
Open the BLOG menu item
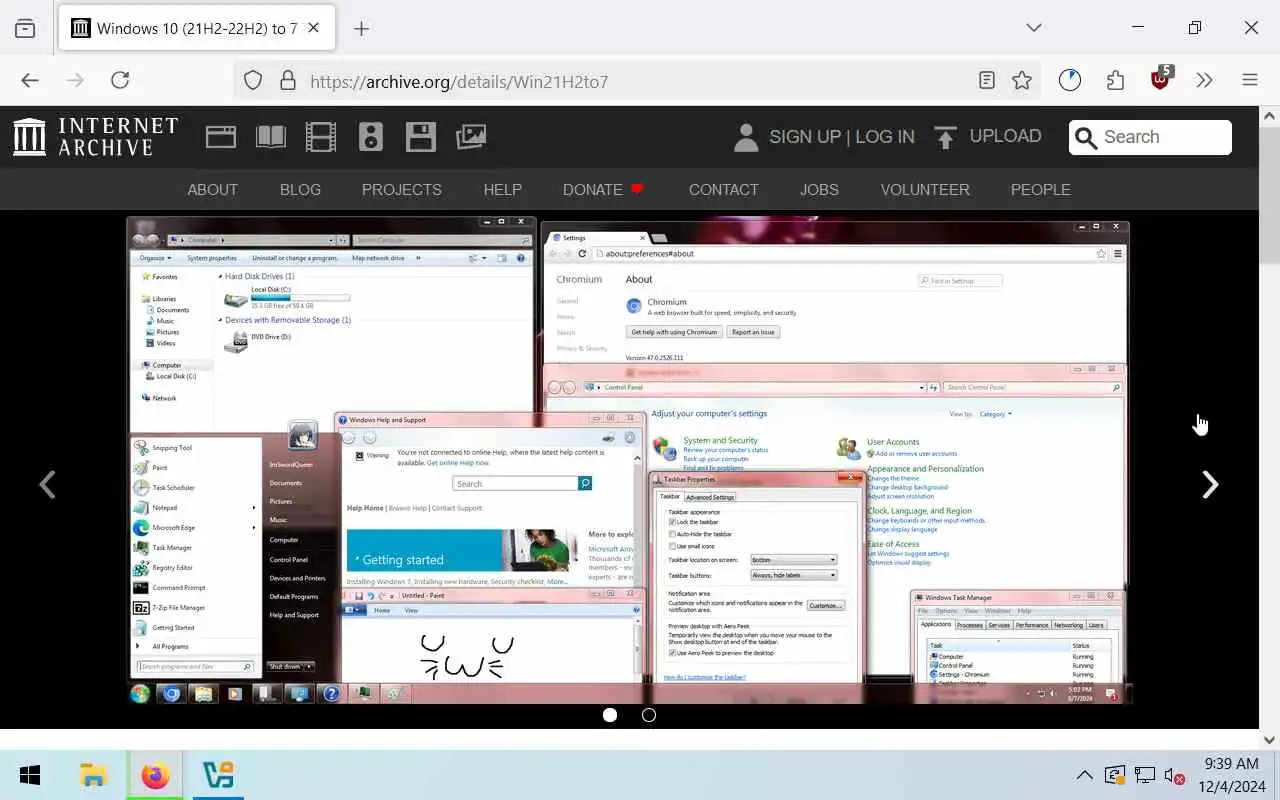(300, 189)
